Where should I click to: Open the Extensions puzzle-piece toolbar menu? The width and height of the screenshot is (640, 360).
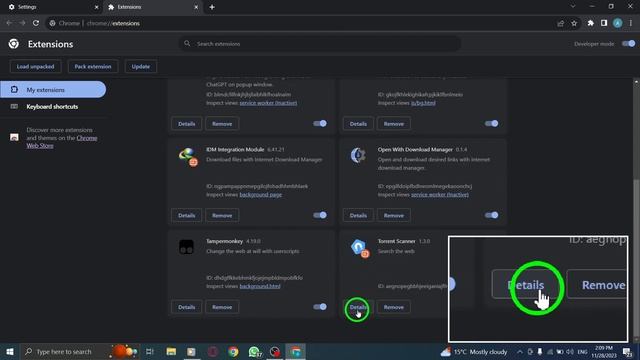coord(590,23)
